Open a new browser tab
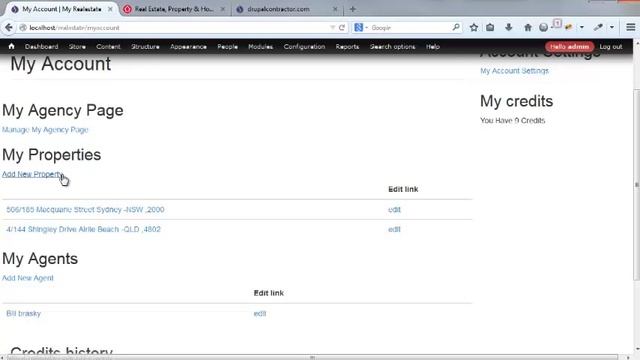Screen dimensions: 640x360 click(353, 9)
